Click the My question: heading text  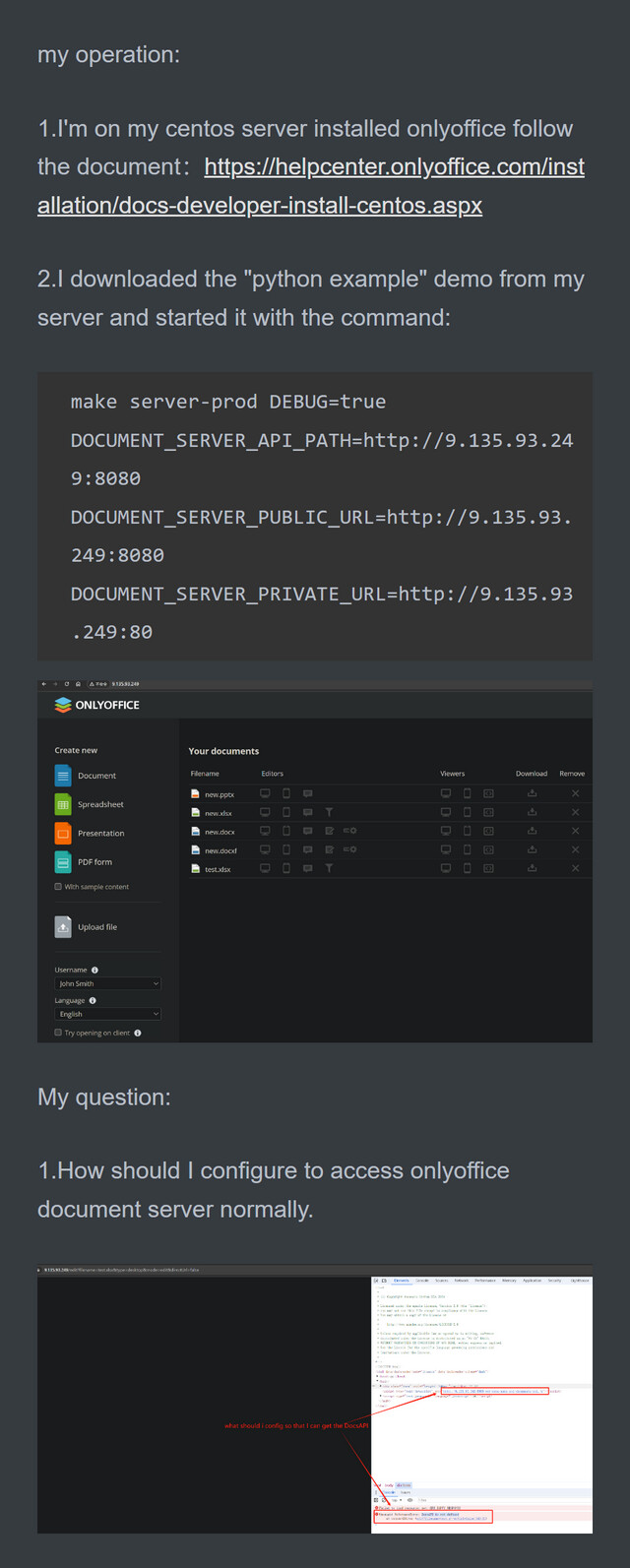click(x=104, y=1097)
